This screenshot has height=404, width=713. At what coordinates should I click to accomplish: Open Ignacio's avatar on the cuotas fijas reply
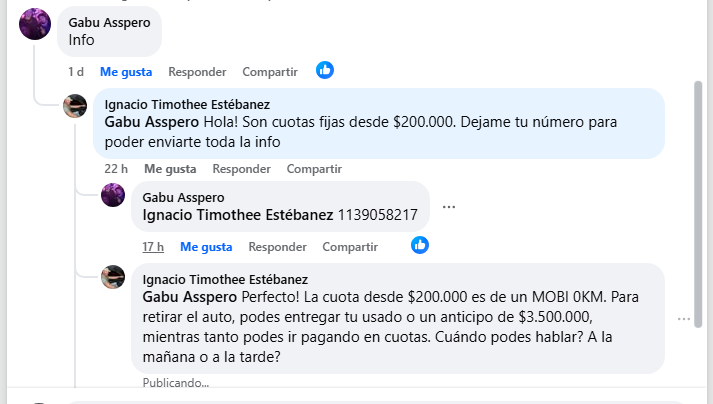tap(75, 106)
